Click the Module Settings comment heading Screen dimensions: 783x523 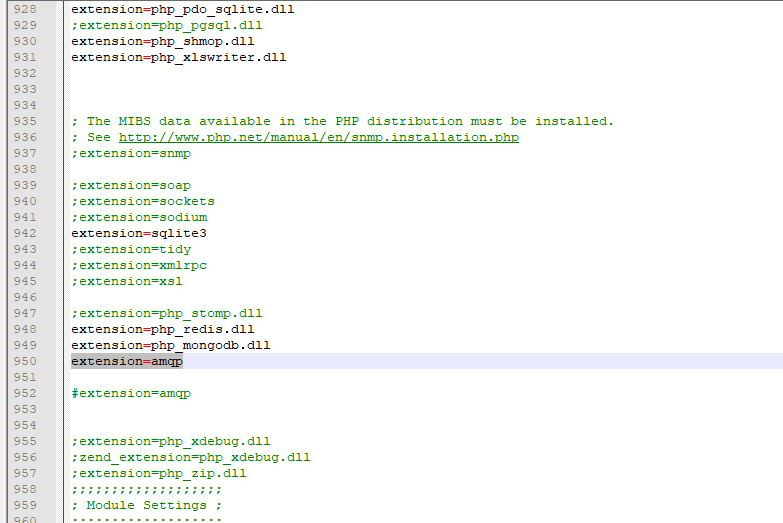(146, 505)
